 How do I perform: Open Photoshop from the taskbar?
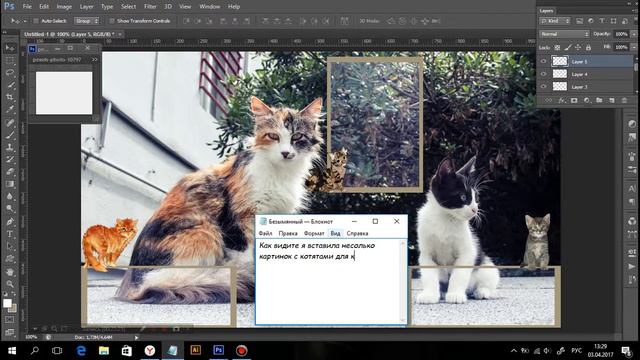[x=218, y=351]
